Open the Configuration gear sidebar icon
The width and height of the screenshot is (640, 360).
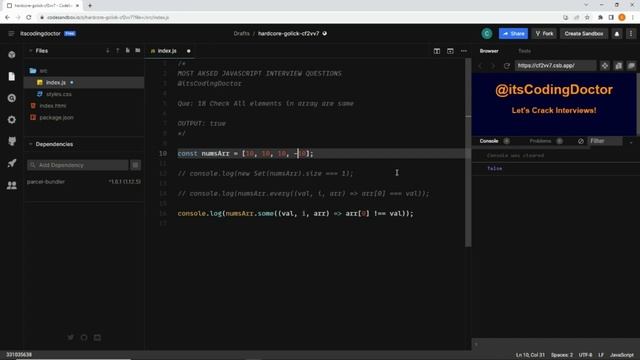tap(12, 120)
